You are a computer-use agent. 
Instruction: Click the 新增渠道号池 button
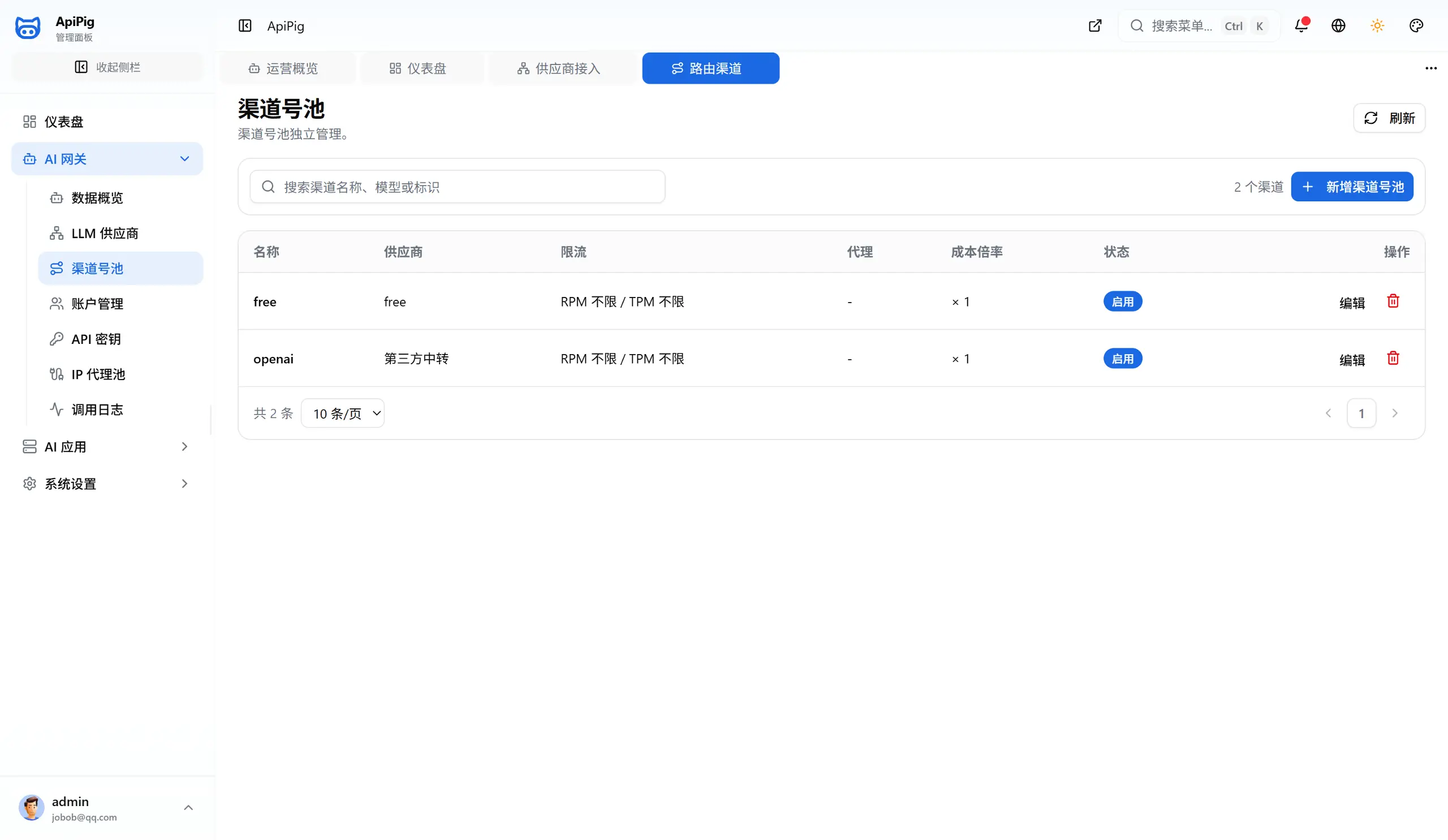coord(1352,187)
